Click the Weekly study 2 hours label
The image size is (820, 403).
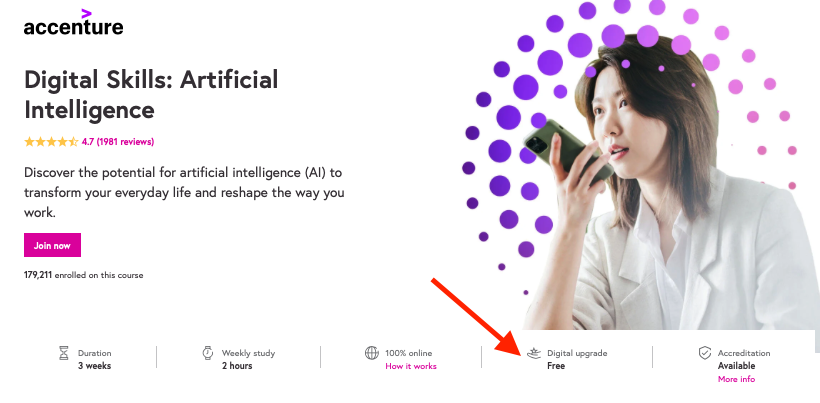248,360
